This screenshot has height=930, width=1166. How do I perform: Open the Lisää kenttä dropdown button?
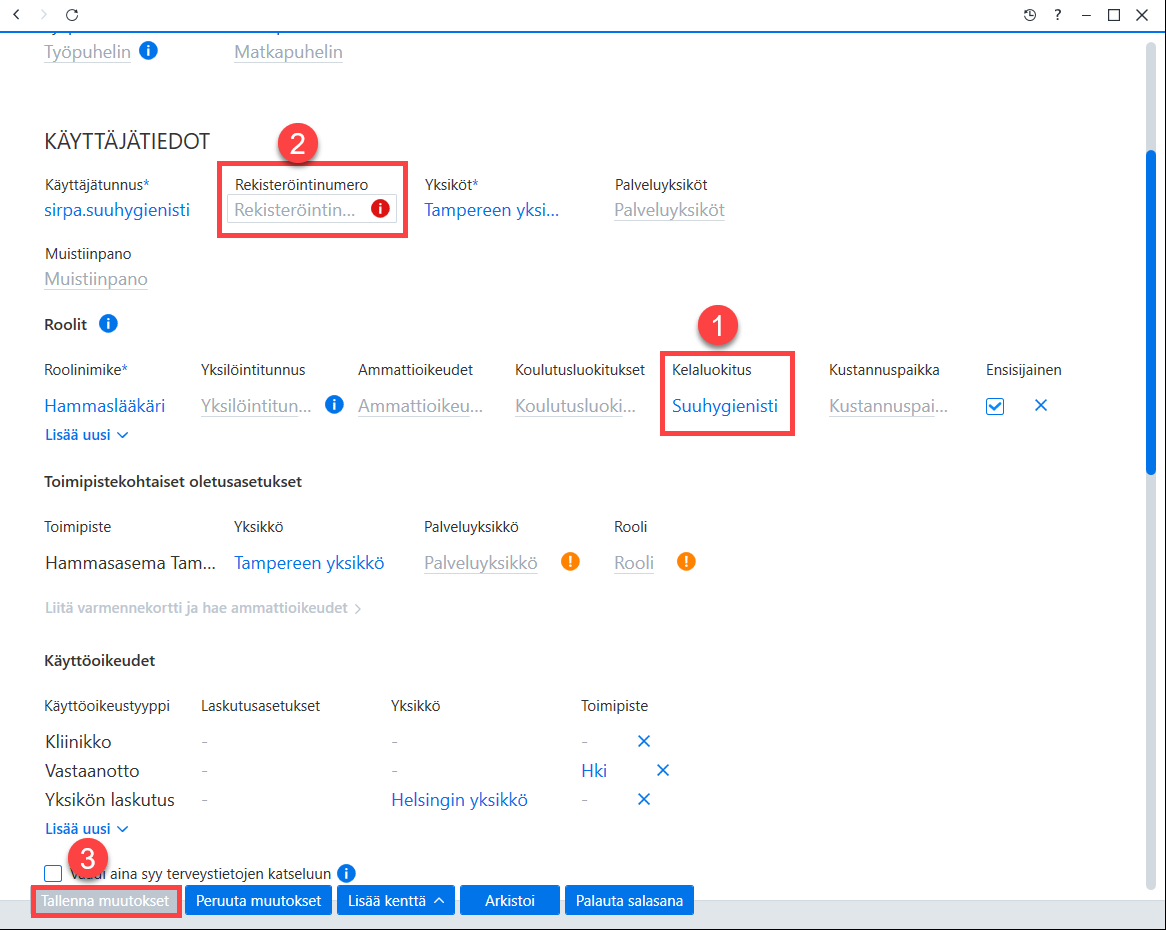(x=396, y=900)
